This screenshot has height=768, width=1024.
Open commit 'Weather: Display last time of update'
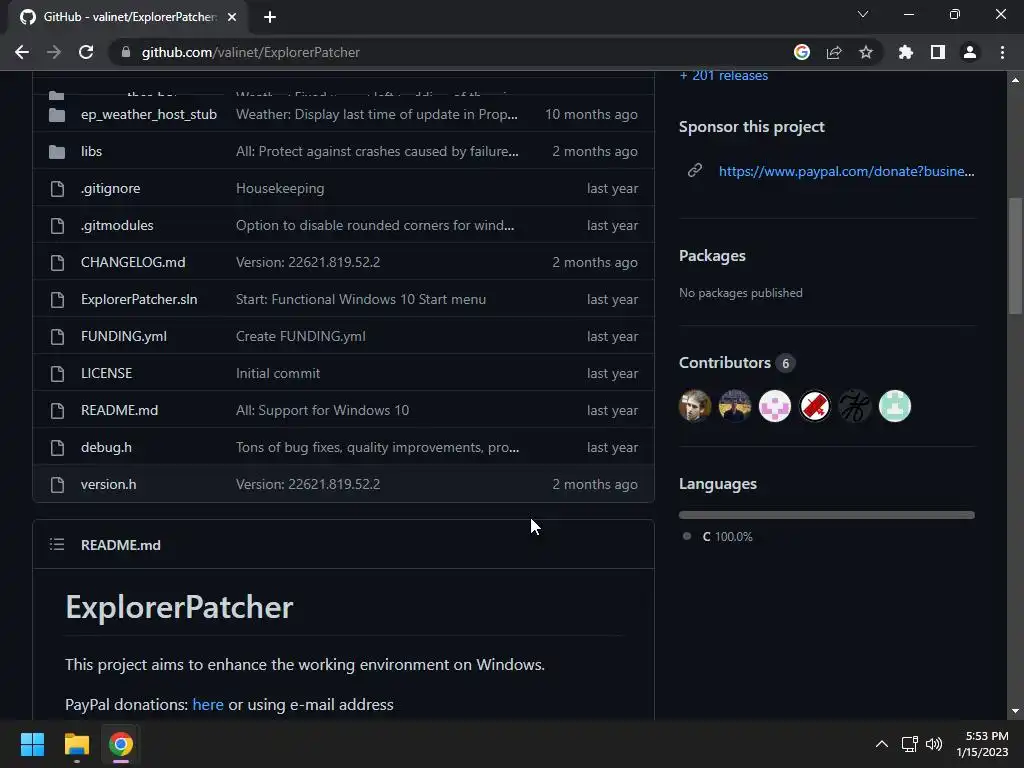pyautogui.click(x=377, y=114)
